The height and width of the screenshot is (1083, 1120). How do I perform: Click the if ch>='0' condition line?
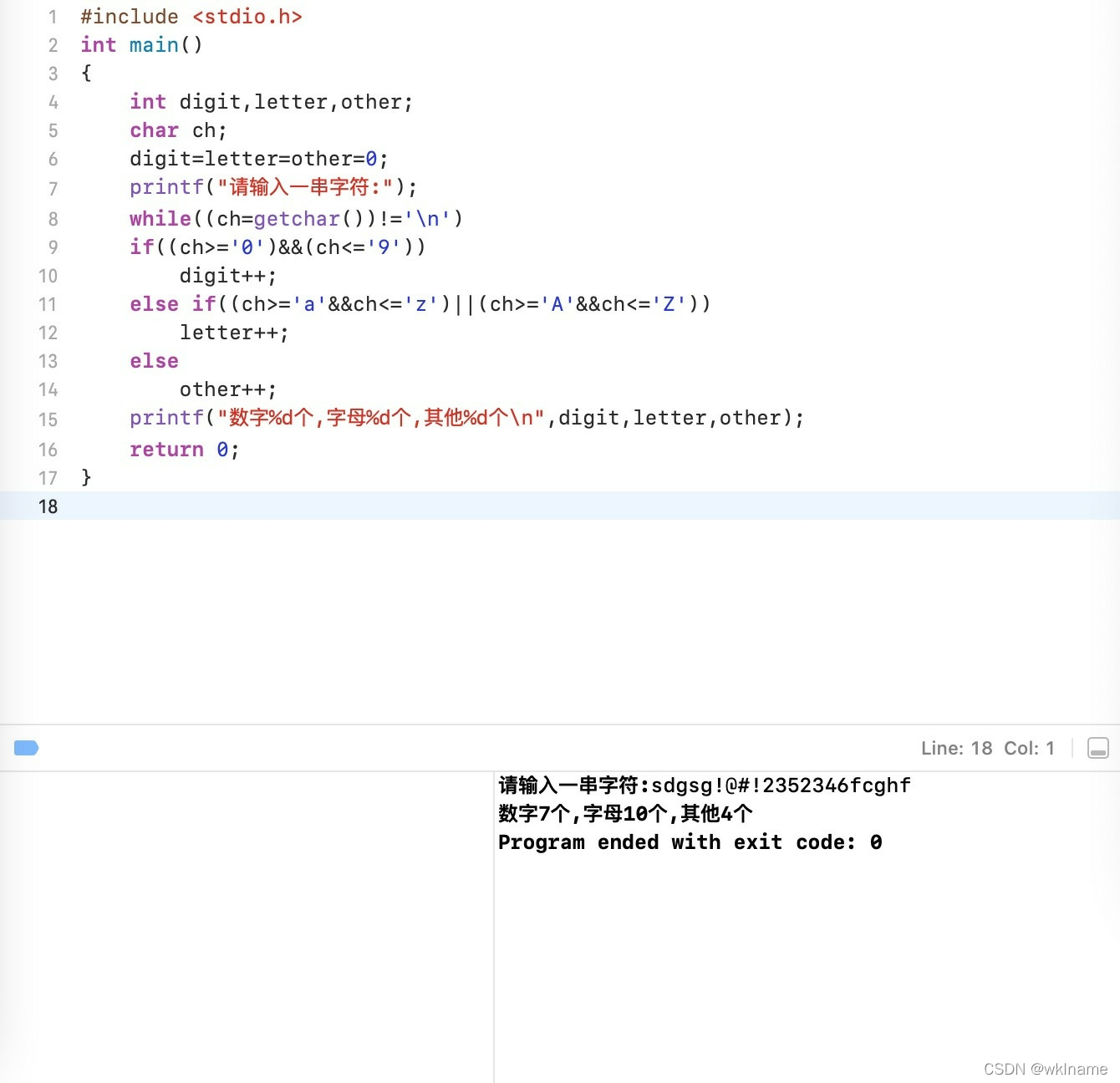tap(277, 247)
